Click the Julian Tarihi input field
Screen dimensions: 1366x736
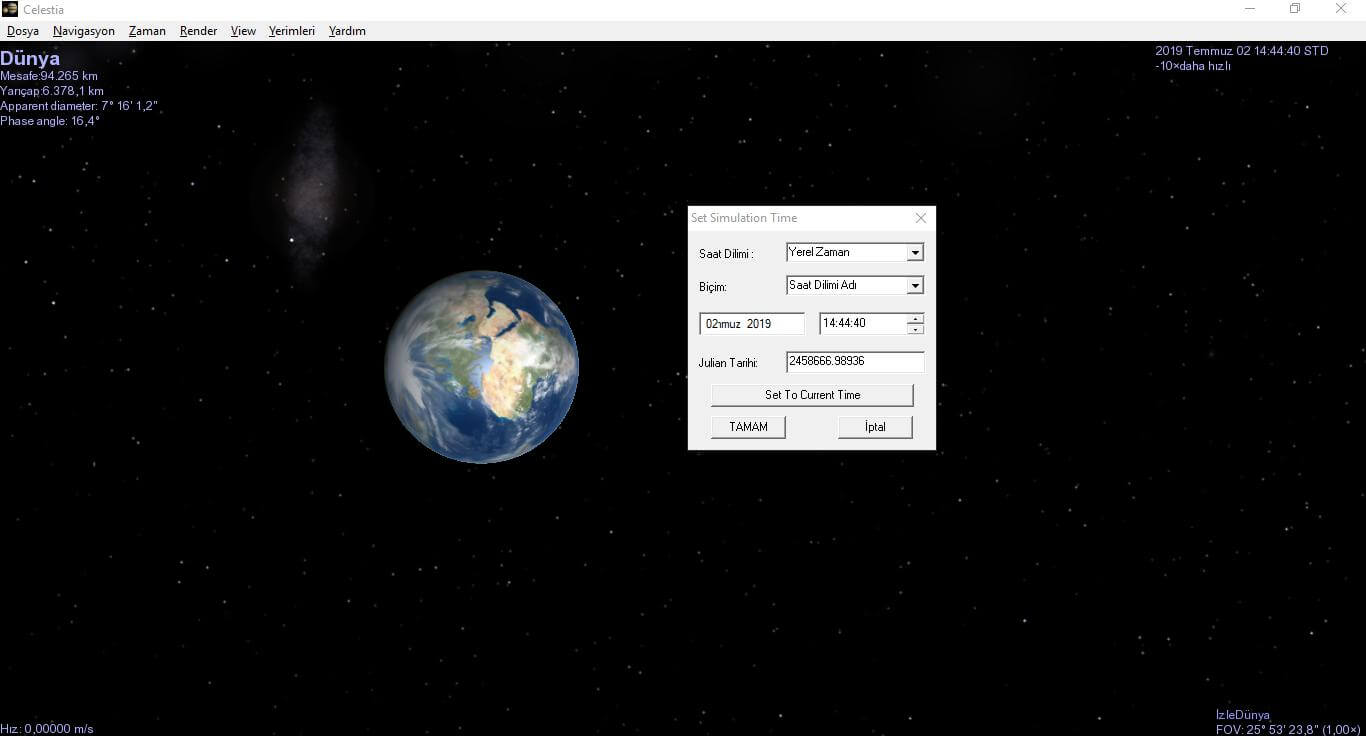855,362
